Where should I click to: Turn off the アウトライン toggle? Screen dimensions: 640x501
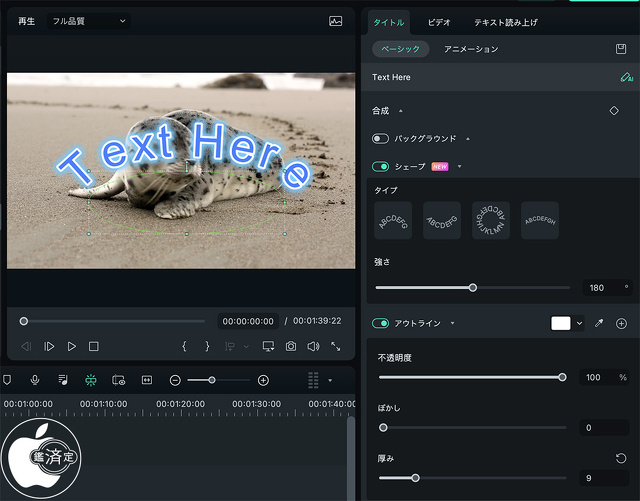380,323
